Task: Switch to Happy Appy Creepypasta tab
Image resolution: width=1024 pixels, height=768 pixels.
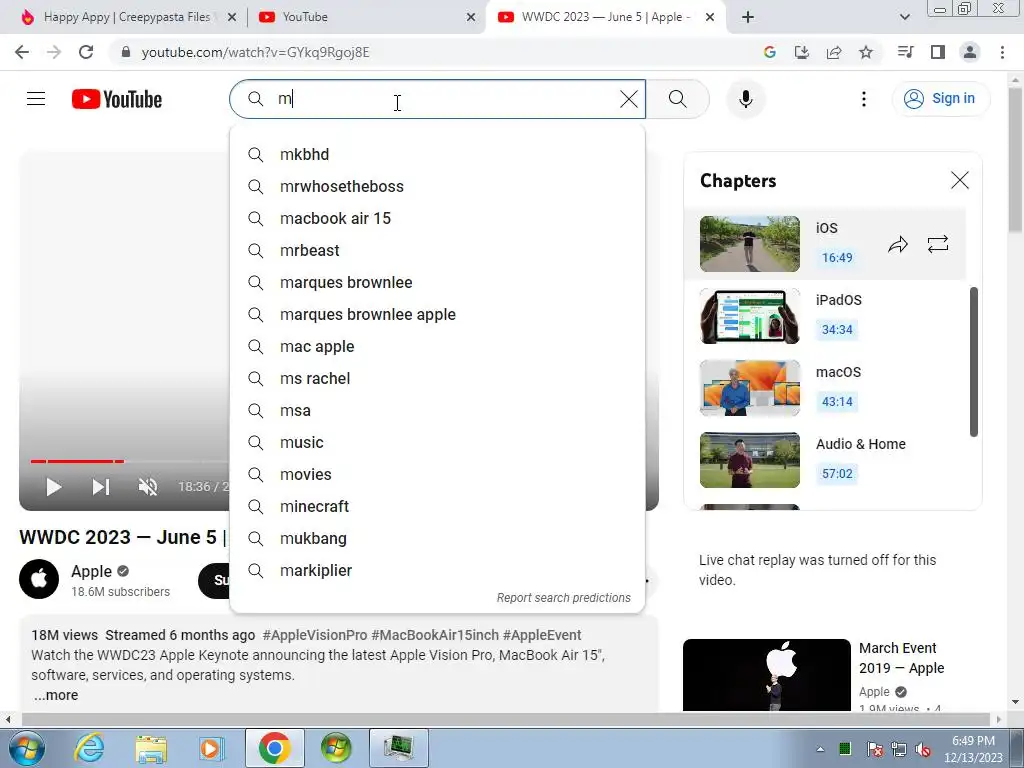Action: [x=127, y=17]
